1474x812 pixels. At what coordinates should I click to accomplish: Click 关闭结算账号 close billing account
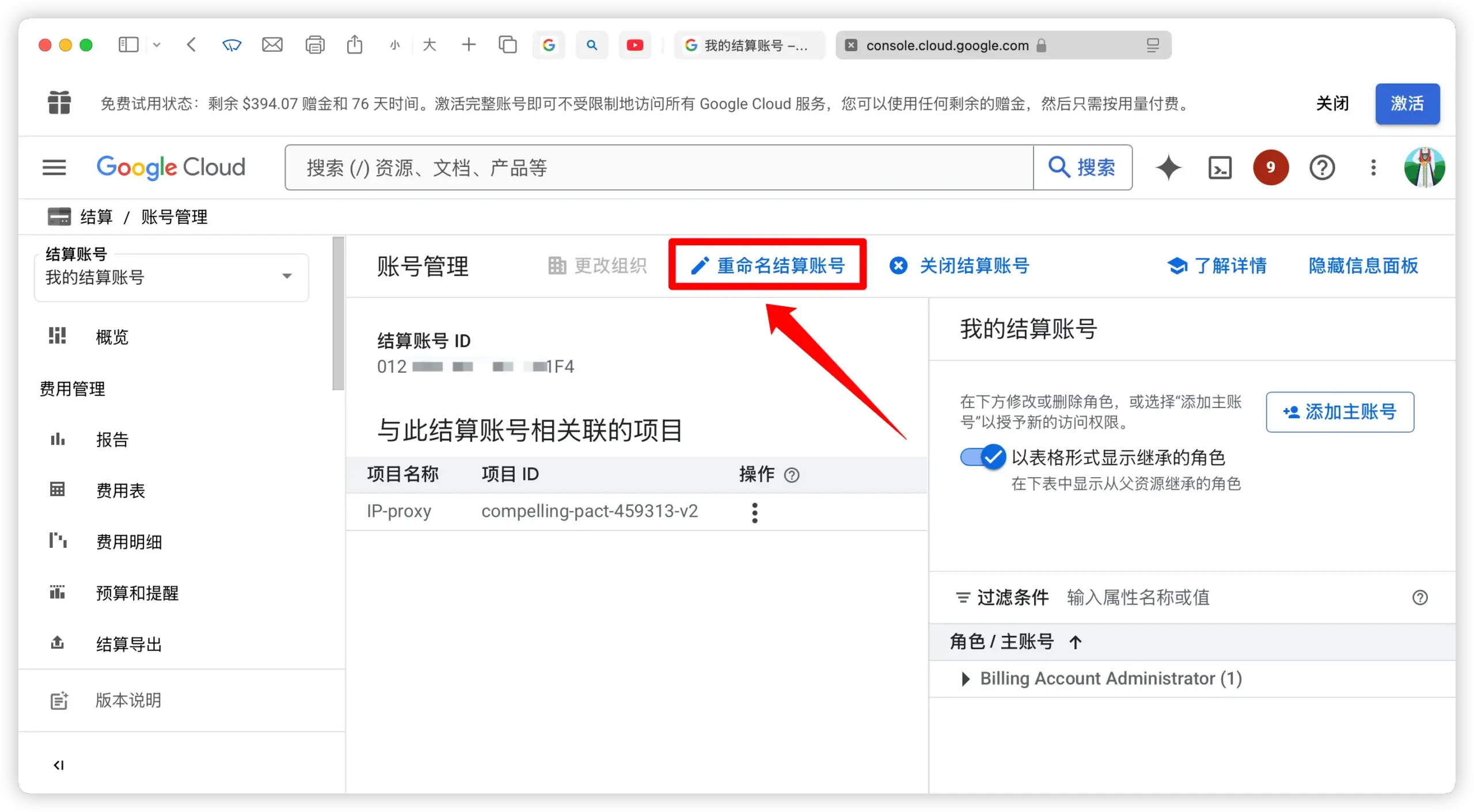[959, 265]
